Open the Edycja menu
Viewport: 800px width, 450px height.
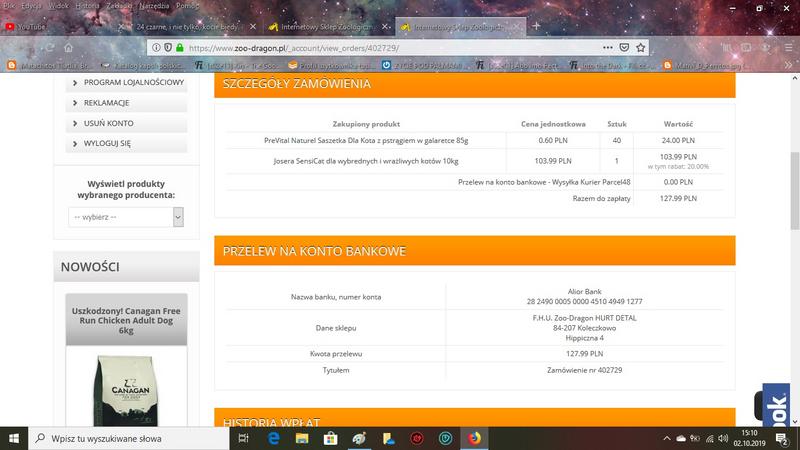point(32,6)
